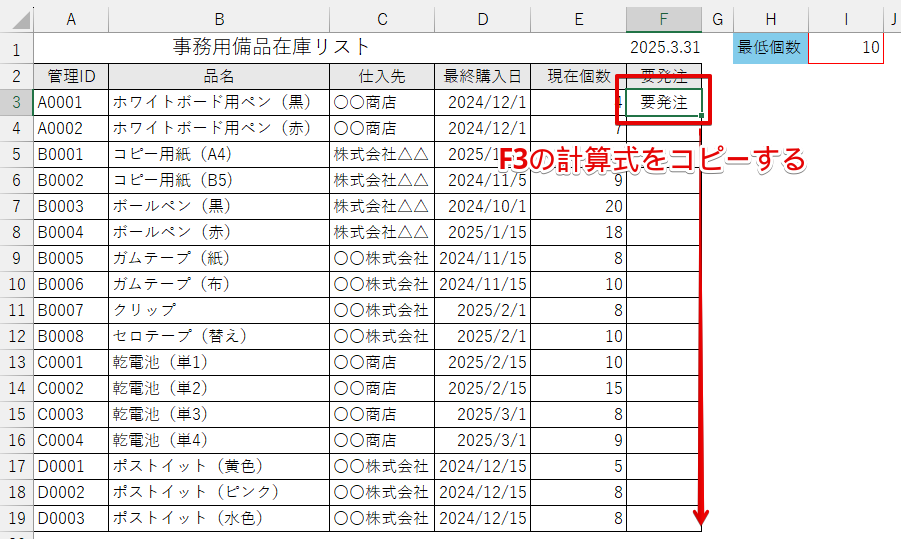
Task: Click the date 2025/1/15 in row 8
Action: coord(483,232)
